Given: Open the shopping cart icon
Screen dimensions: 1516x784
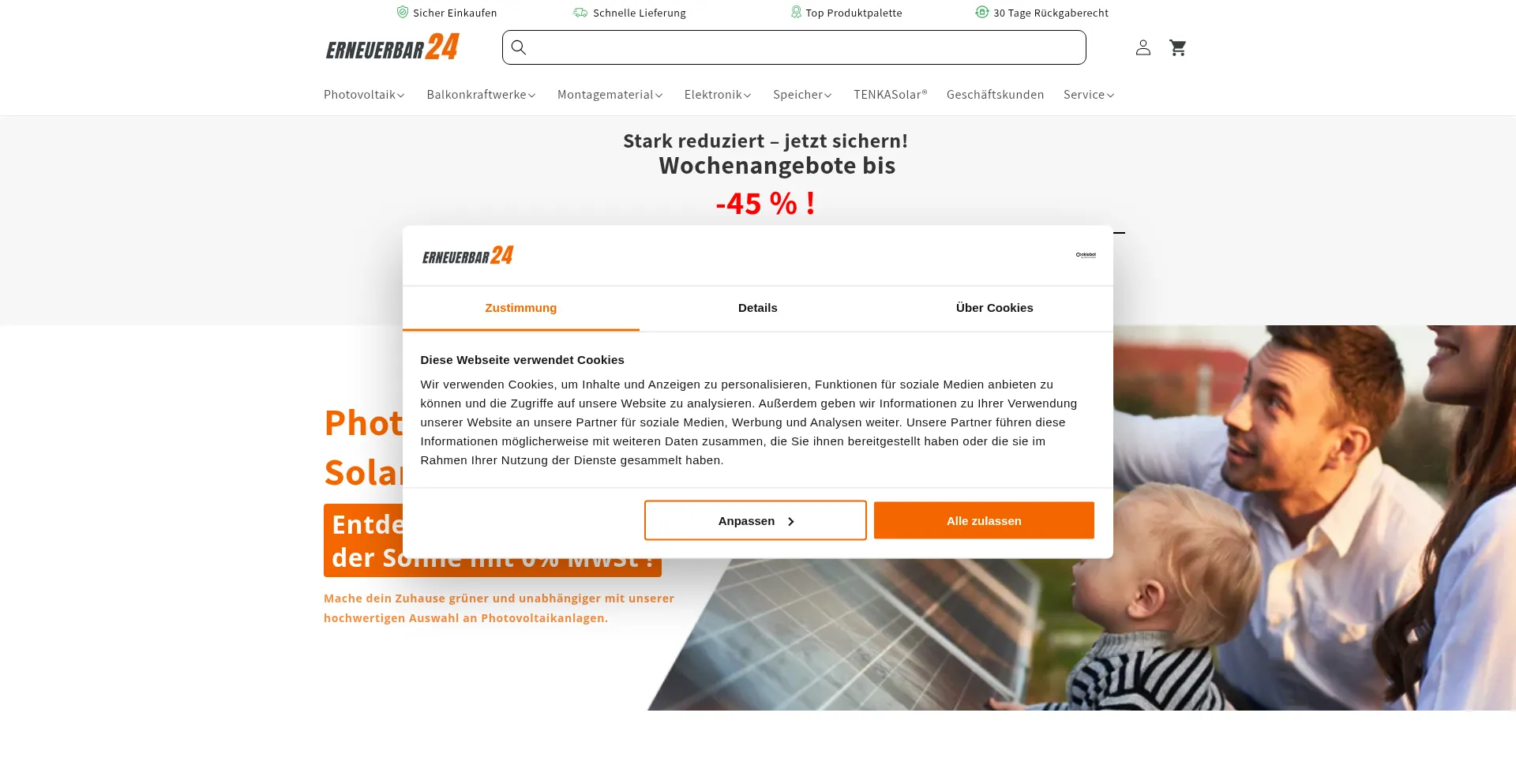Looking at the screenshot, I should (1177, 47).
